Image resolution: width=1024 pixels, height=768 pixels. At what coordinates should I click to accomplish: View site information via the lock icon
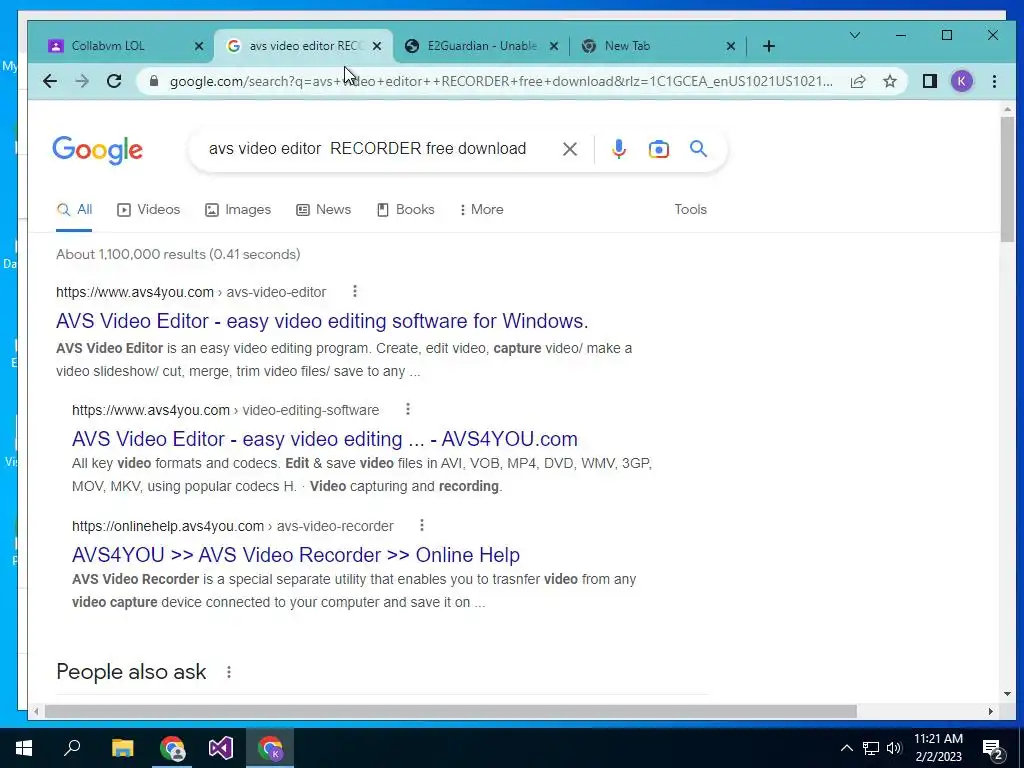click(154, 81)
